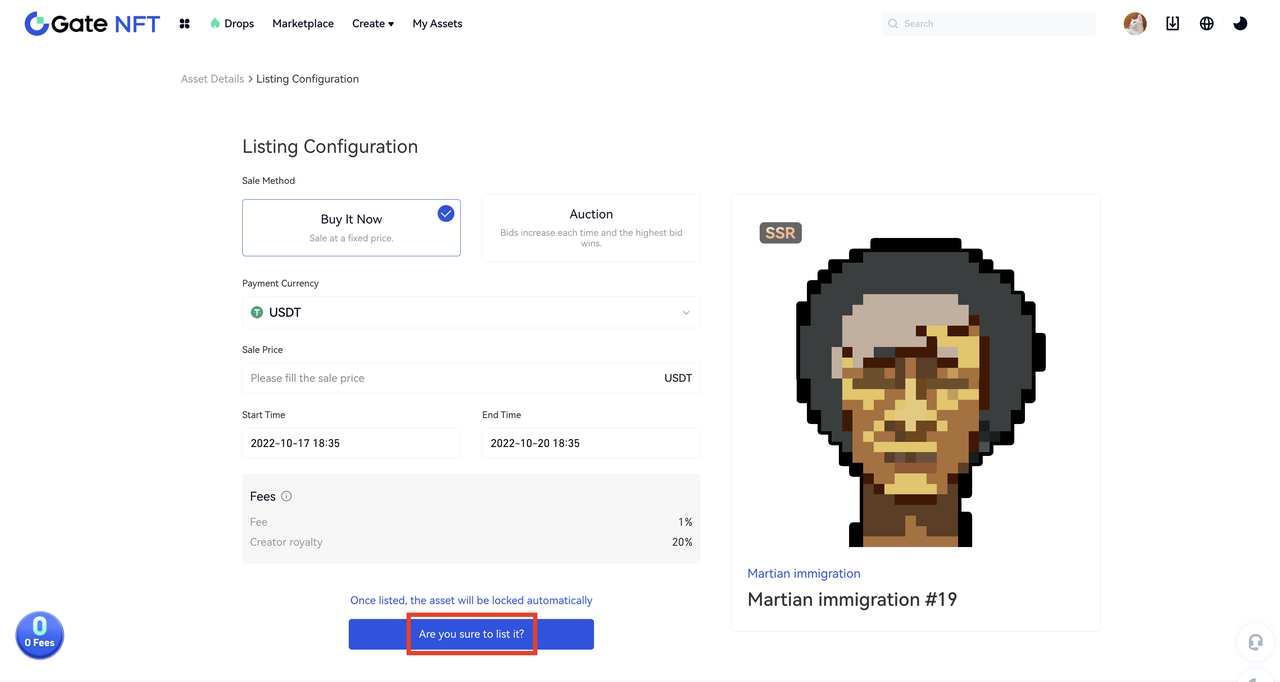Open the four-dot apps grid icon

point(184,24)
